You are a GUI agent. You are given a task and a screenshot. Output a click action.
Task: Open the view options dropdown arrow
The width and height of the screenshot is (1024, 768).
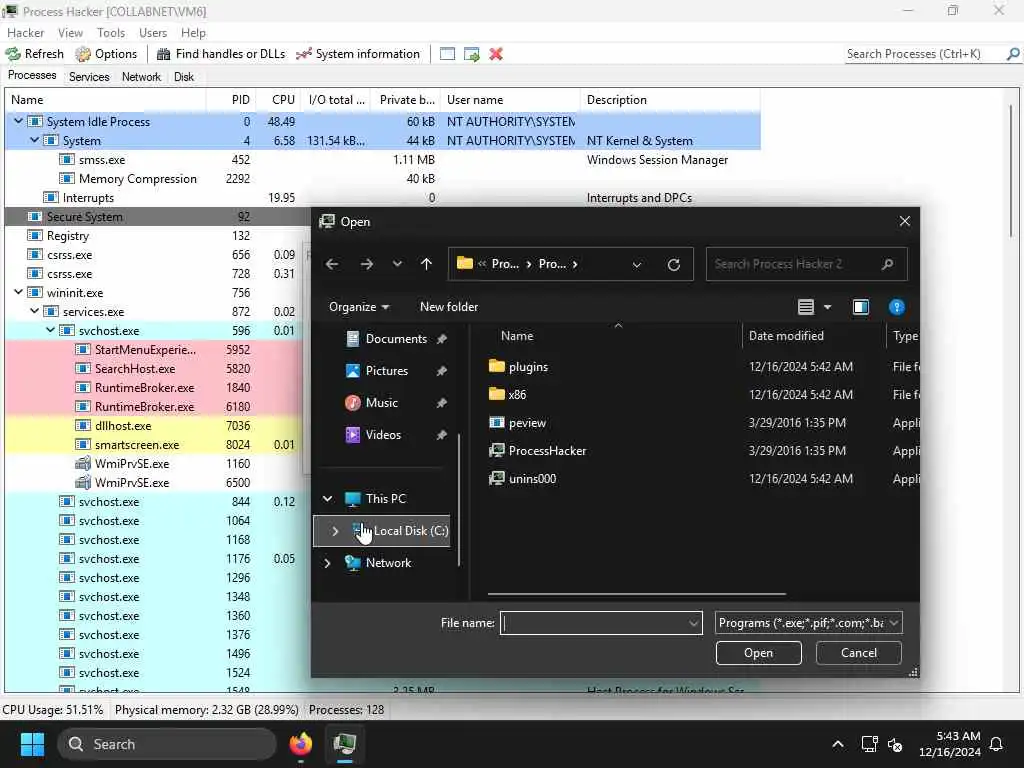tap(827, 307)
